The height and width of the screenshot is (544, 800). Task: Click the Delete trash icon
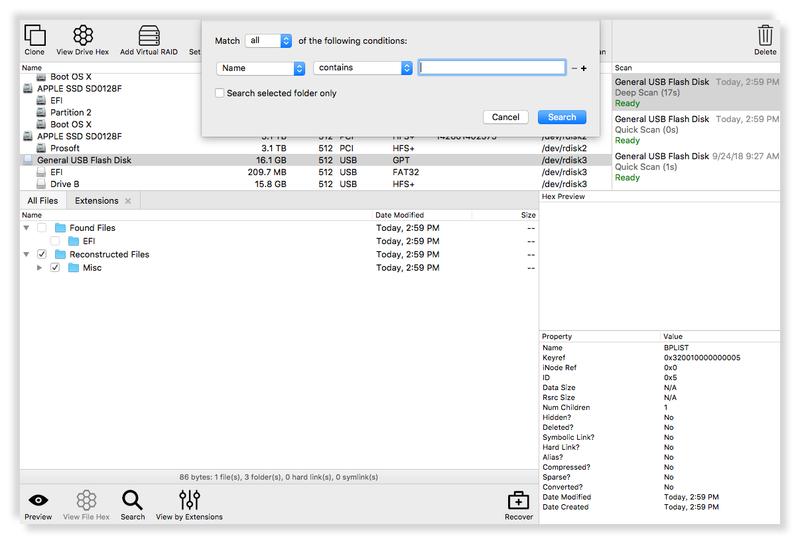(765, 35)
